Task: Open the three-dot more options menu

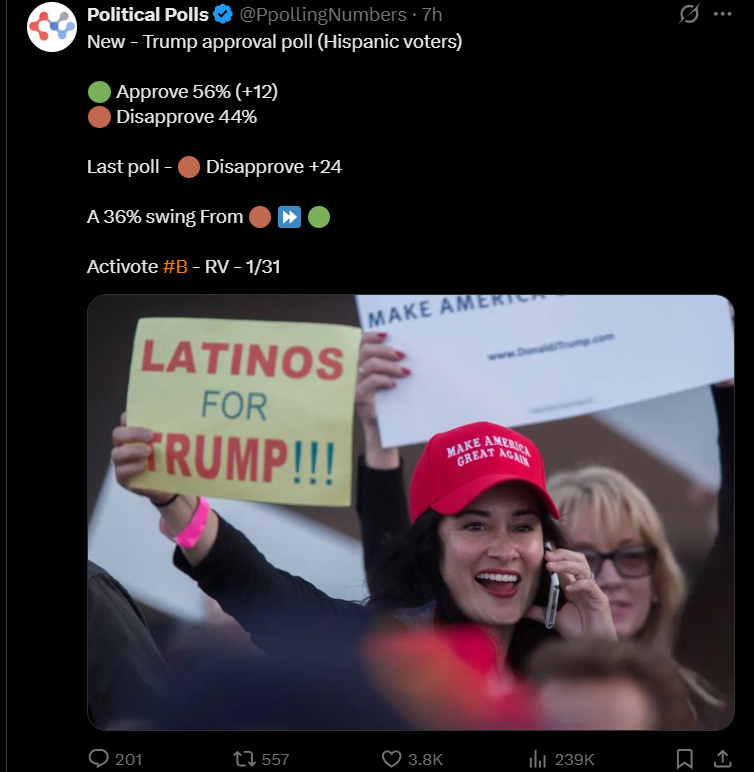Action: pyautogui.click(x=722, y=14)
